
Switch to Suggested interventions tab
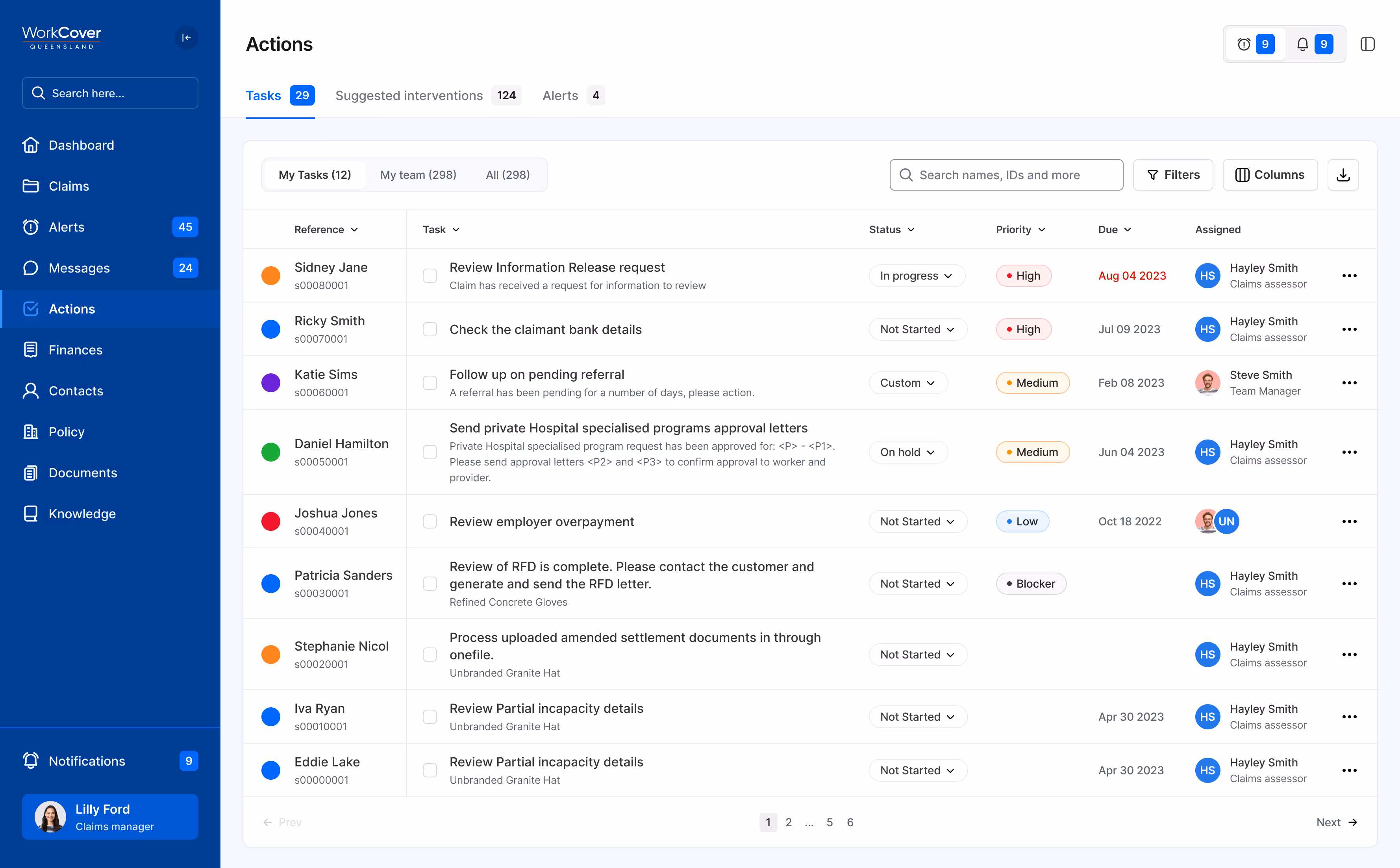tap(428, 95)
